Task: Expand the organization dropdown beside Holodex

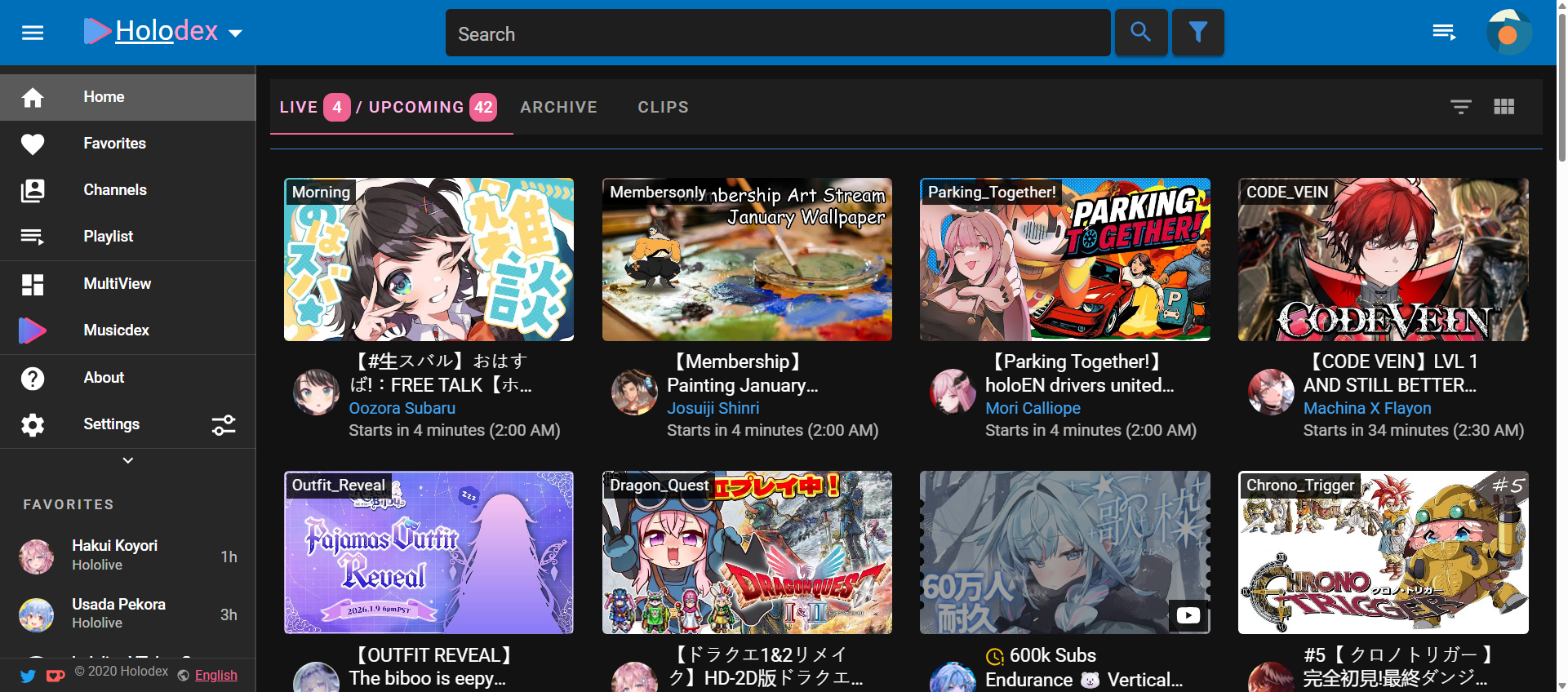Action: pyautogui.click(x=236, y=33)
